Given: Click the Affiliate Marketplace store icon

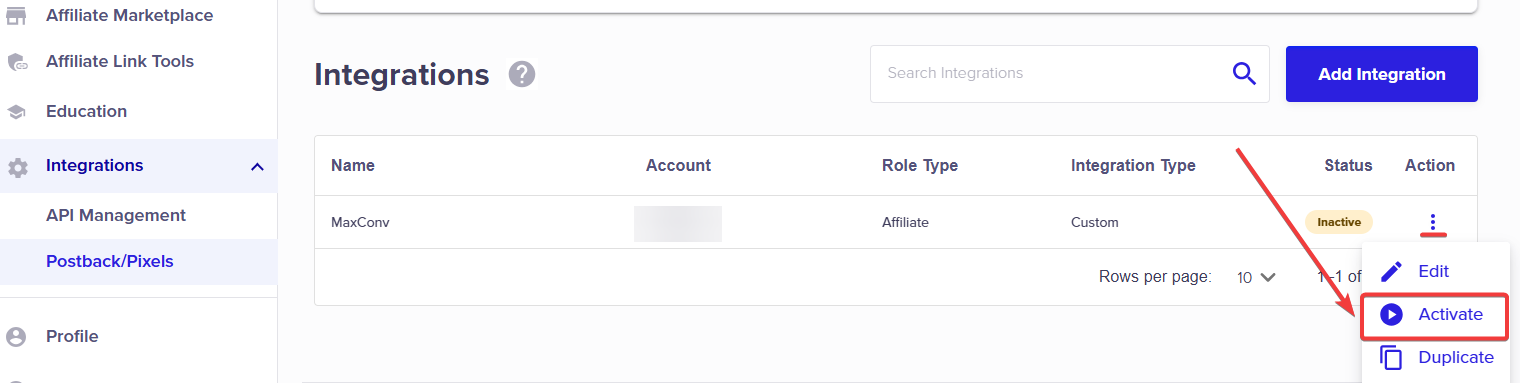Looking at the screenshot, I should tap(17, 15).
